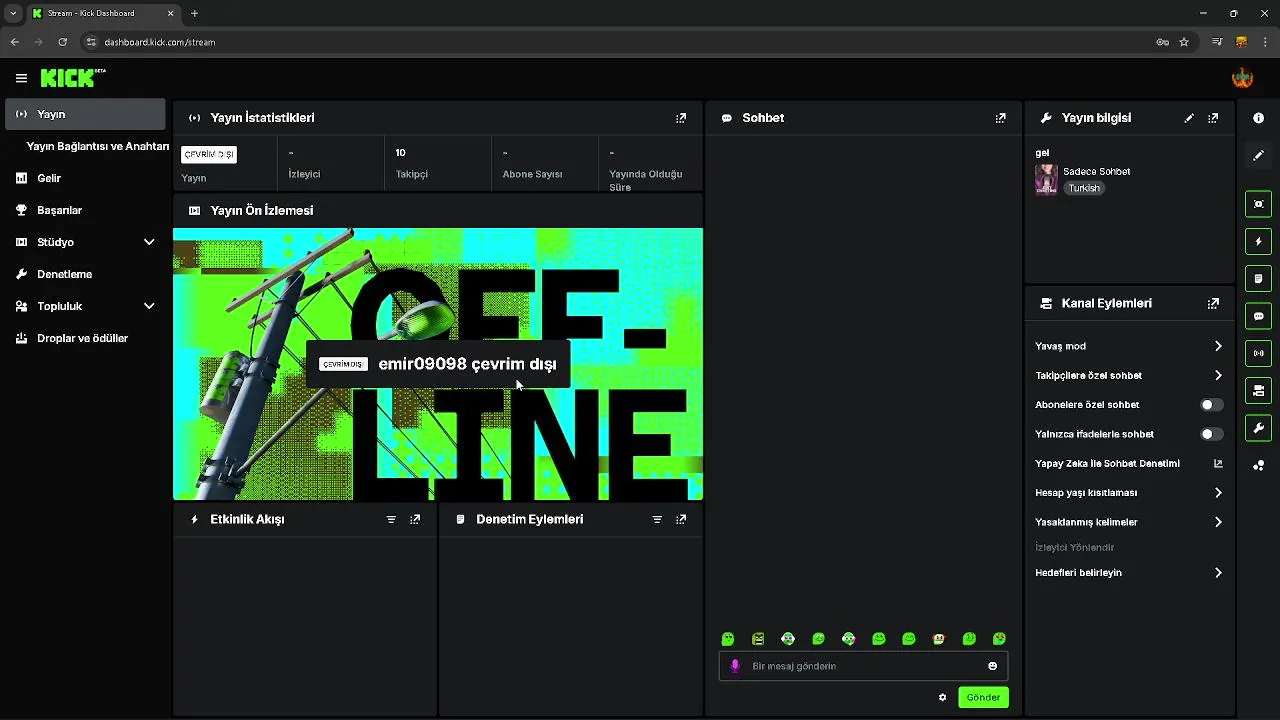Viewport: 1280px width, 720px height.
Task: Pop out the Sohbet panel
Action: pos(1000,118)
